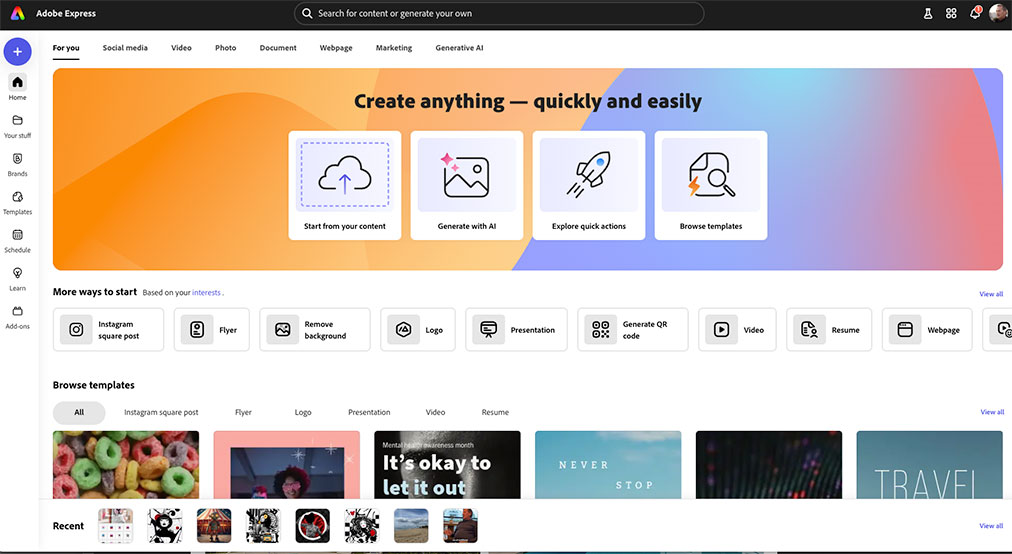Viewport: 1012px width, 554px height.
Task: Open the TRAVEL template thumbnail
Action: pos(929,464)
